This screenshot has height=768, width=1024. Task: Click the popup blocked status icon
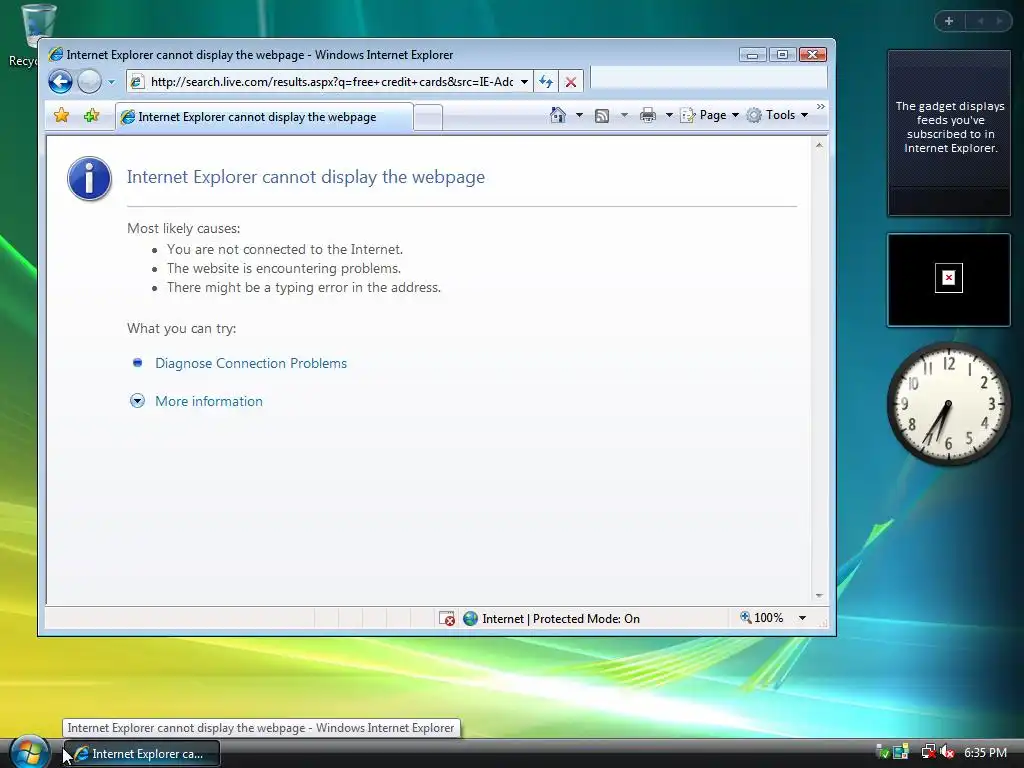[x=447, y=618]
